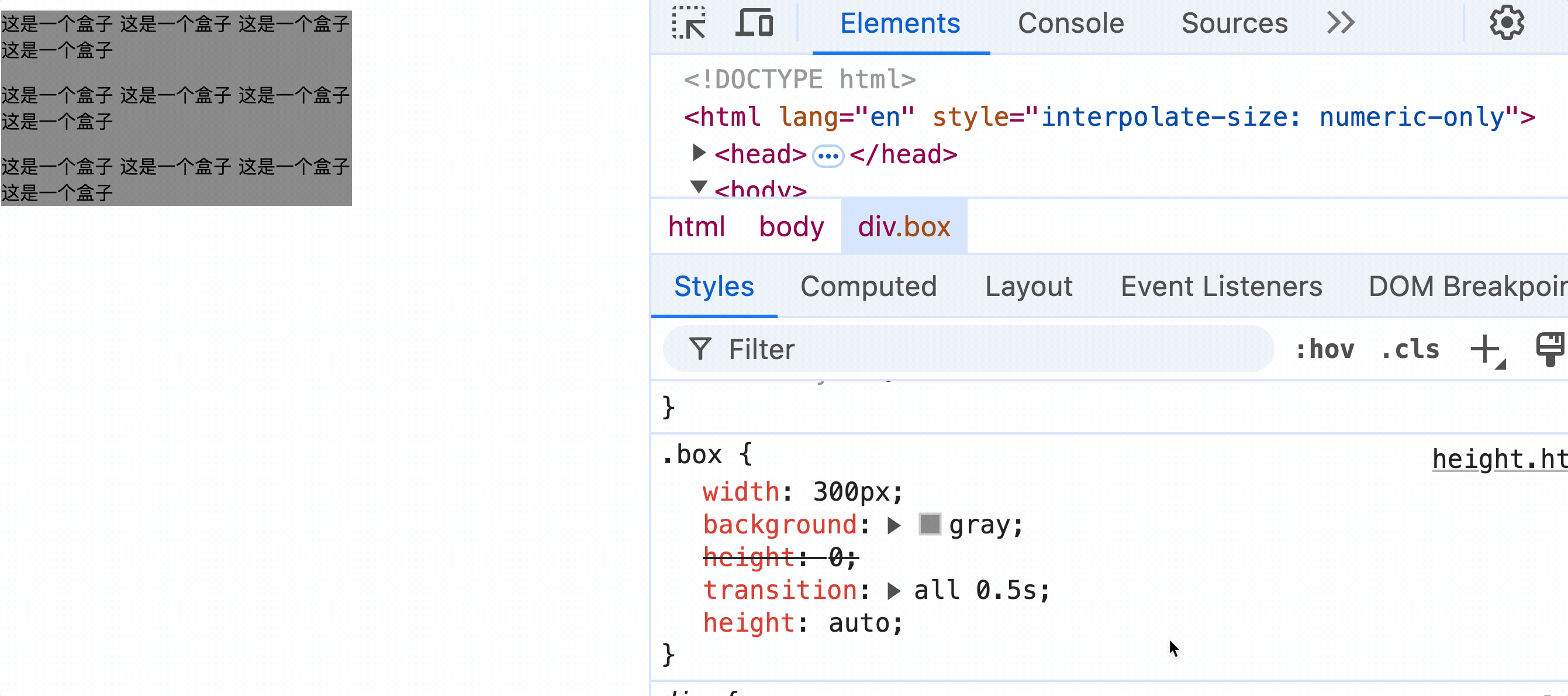Viewport: 1568px width, 696px height.
Task: Expand the head element node
Action: click(699, 153)
